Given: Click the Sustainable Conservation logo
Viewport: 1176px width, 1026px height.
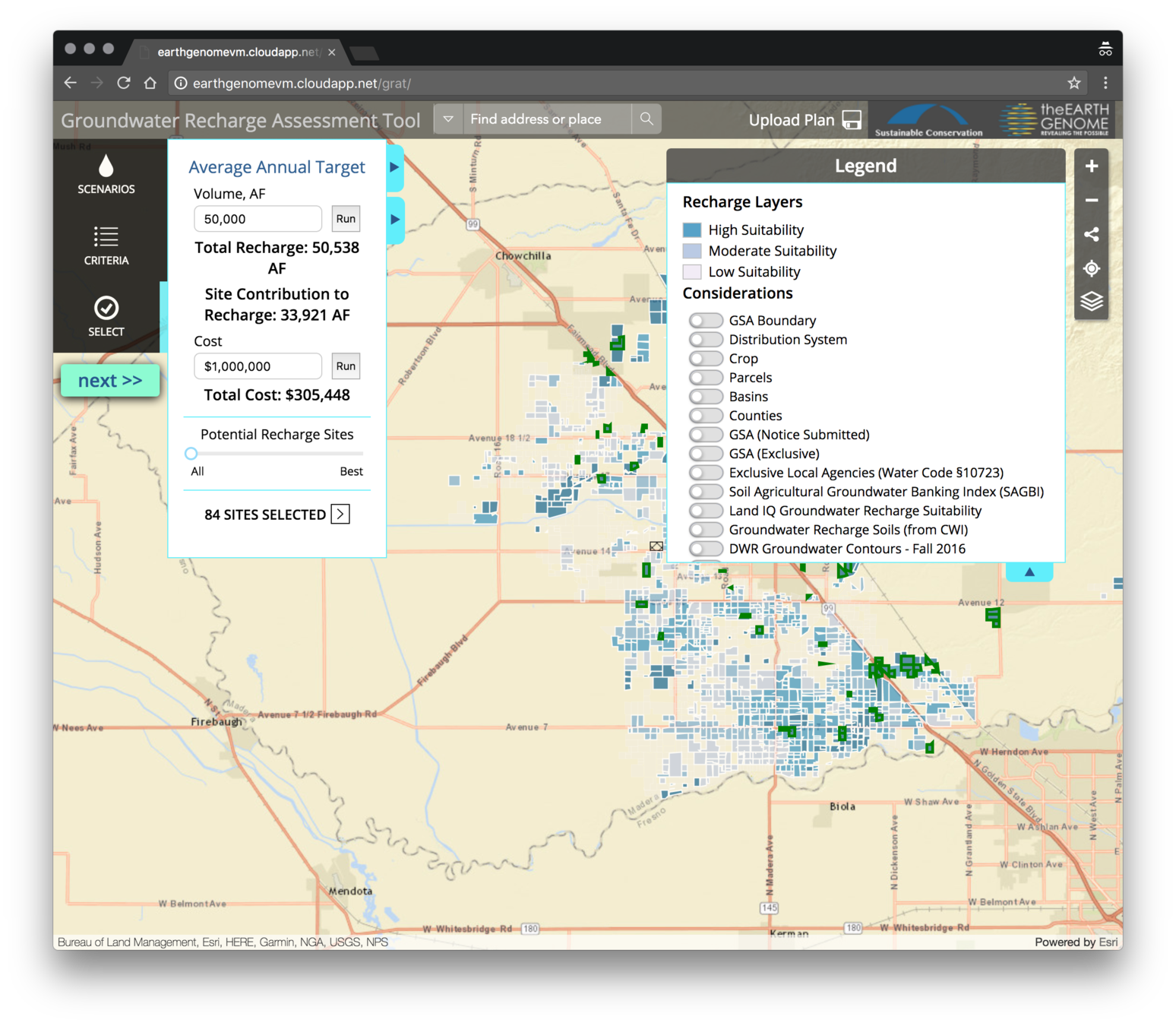Looking at the screenshot, I should (x=928, y=121).
